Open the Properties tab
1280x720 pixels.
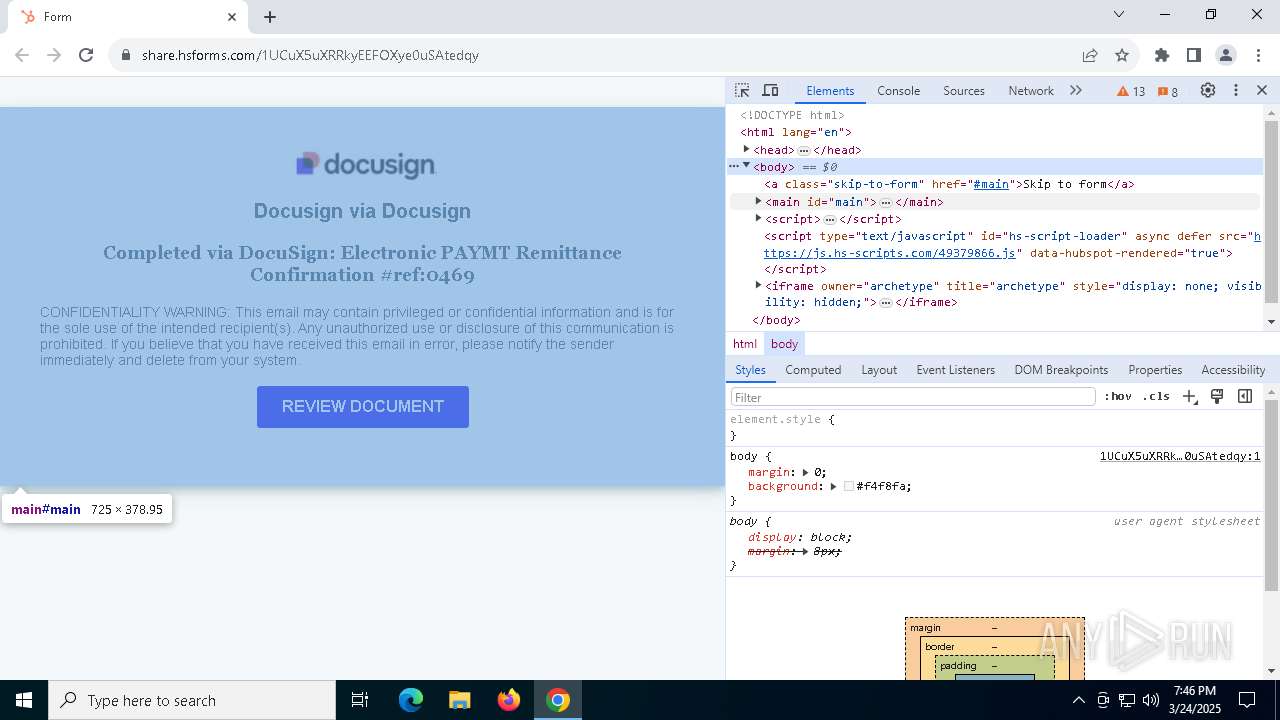pyautogui.click(x=1155, y=369)
